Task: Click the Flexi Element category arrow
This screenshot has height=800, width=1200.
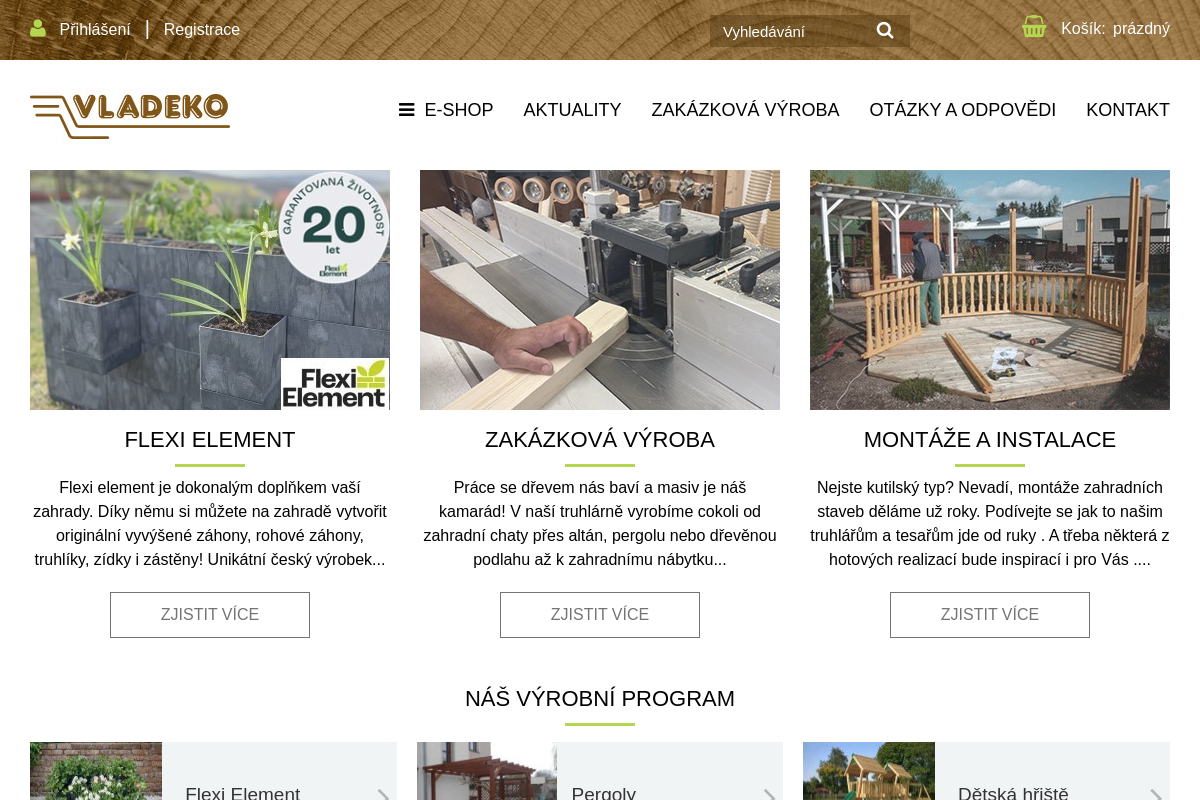Action: pyautogui.click(x=383, y=794)
